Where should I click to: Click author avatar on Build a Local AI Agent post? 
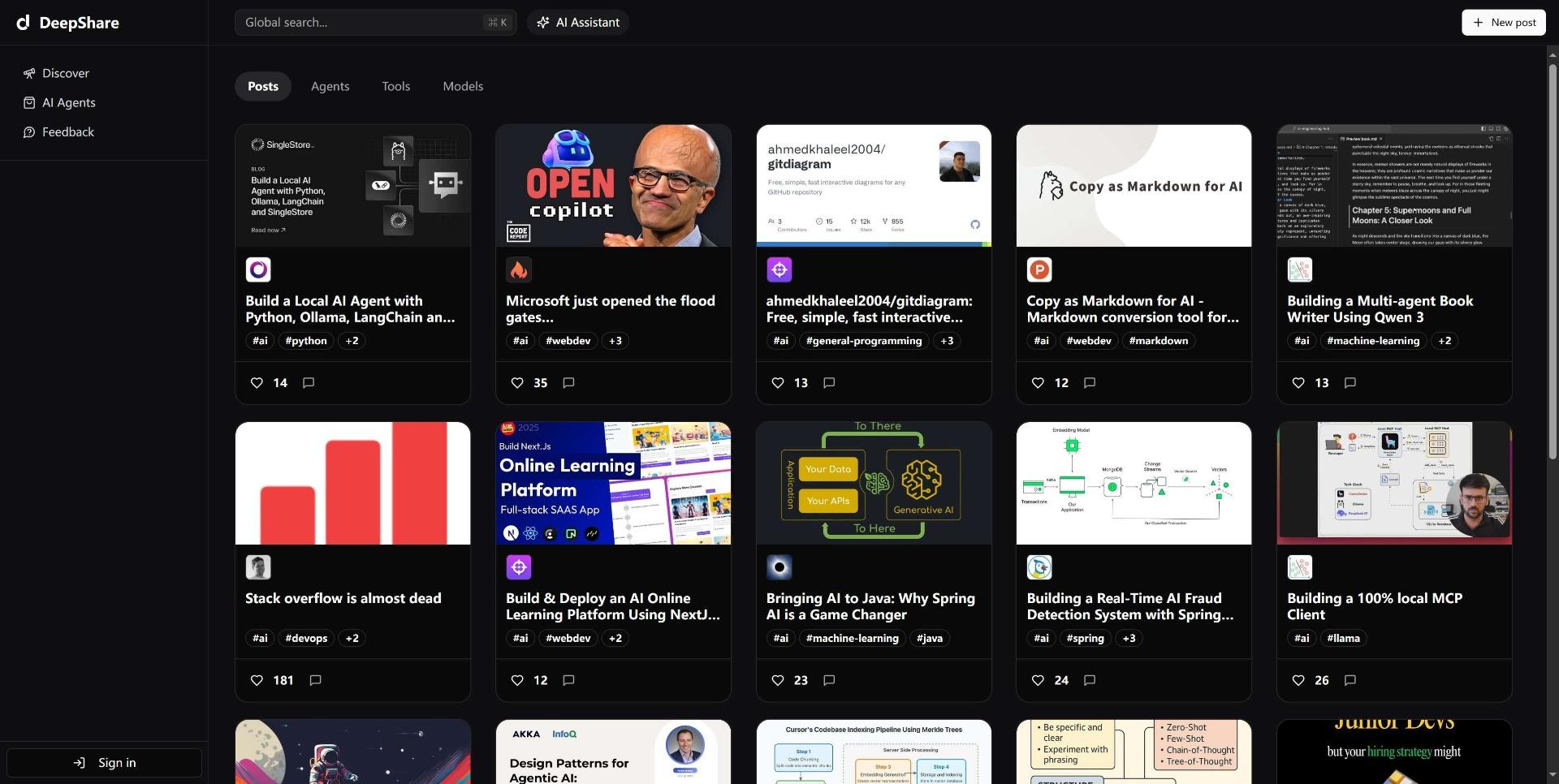pyautogui.click(x=258, y=269)
